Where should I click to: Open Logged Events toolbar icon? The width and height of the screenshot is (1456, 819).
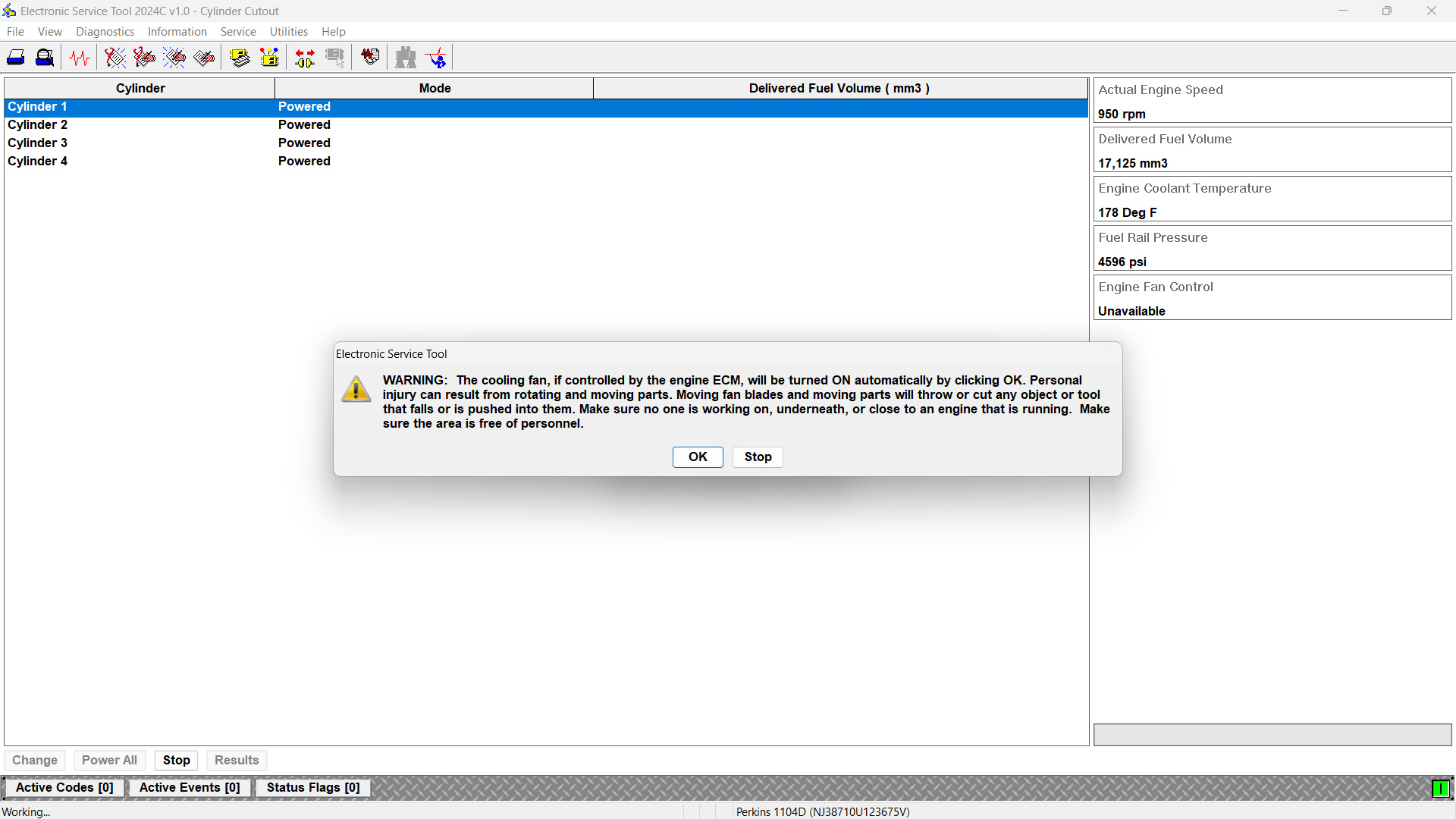(x=204, y=58)
